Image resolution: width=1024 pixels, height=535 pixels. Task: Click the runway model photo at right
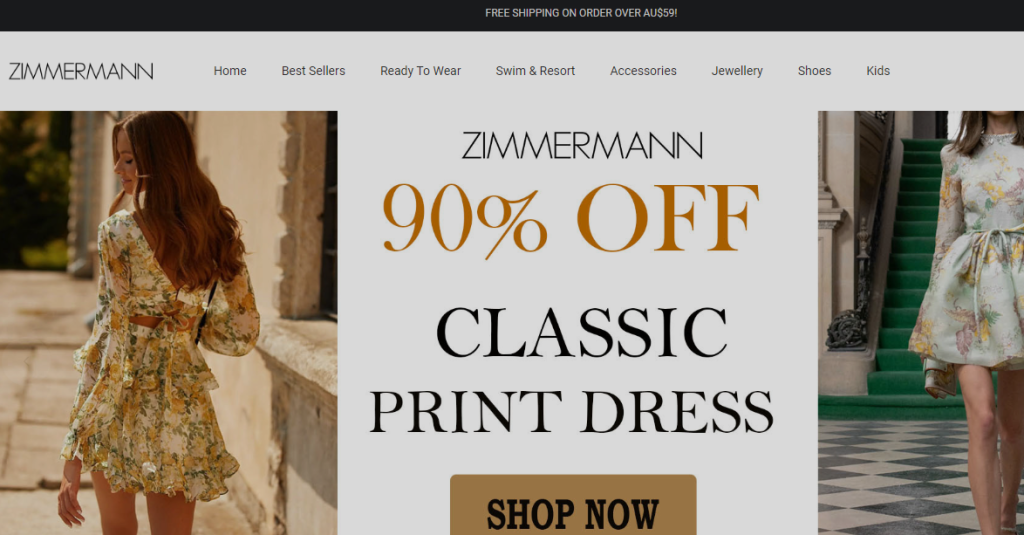coord(921,323)
